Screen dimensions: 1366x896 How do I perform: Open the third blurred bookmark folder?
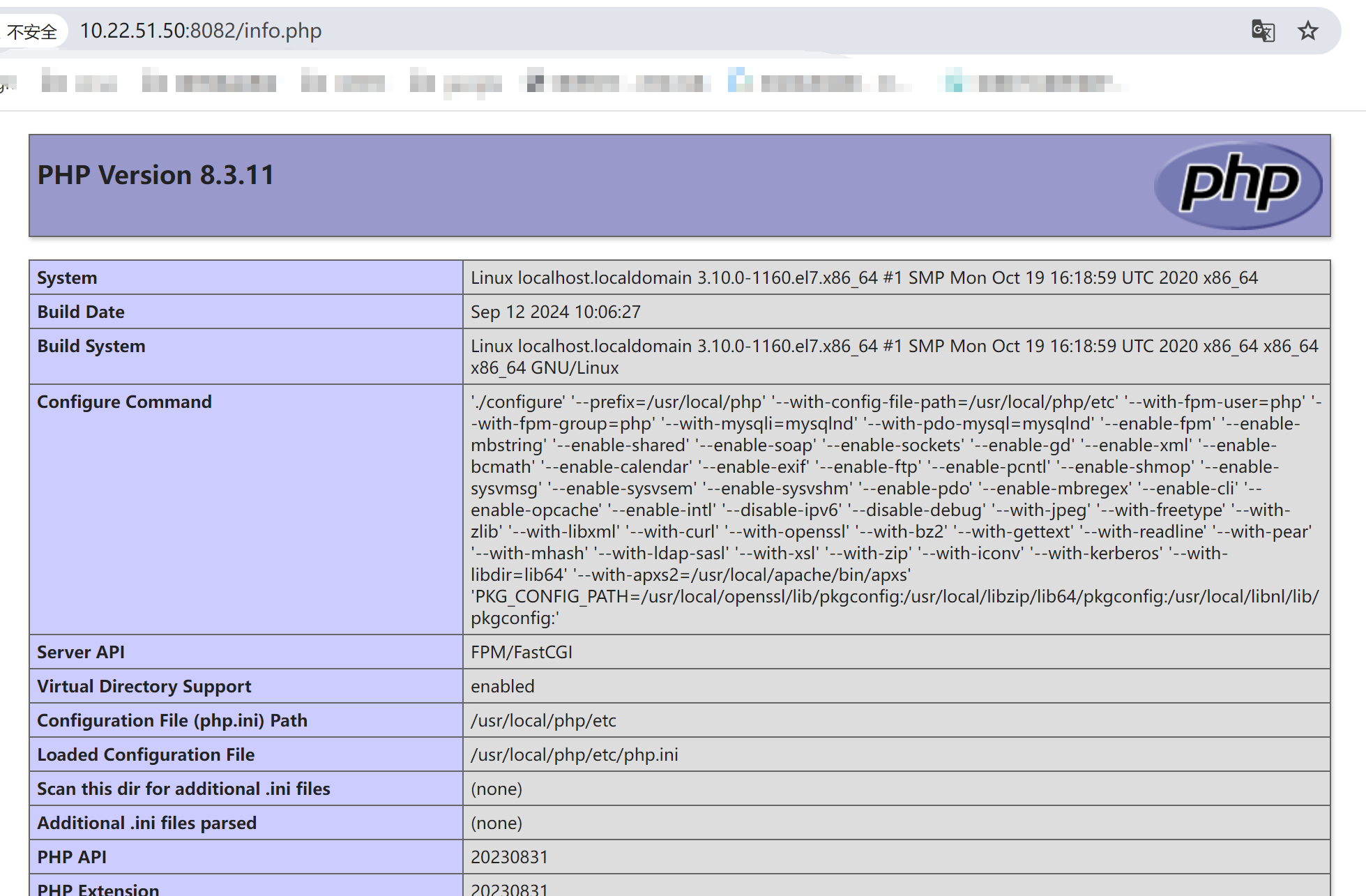(343, 83)
